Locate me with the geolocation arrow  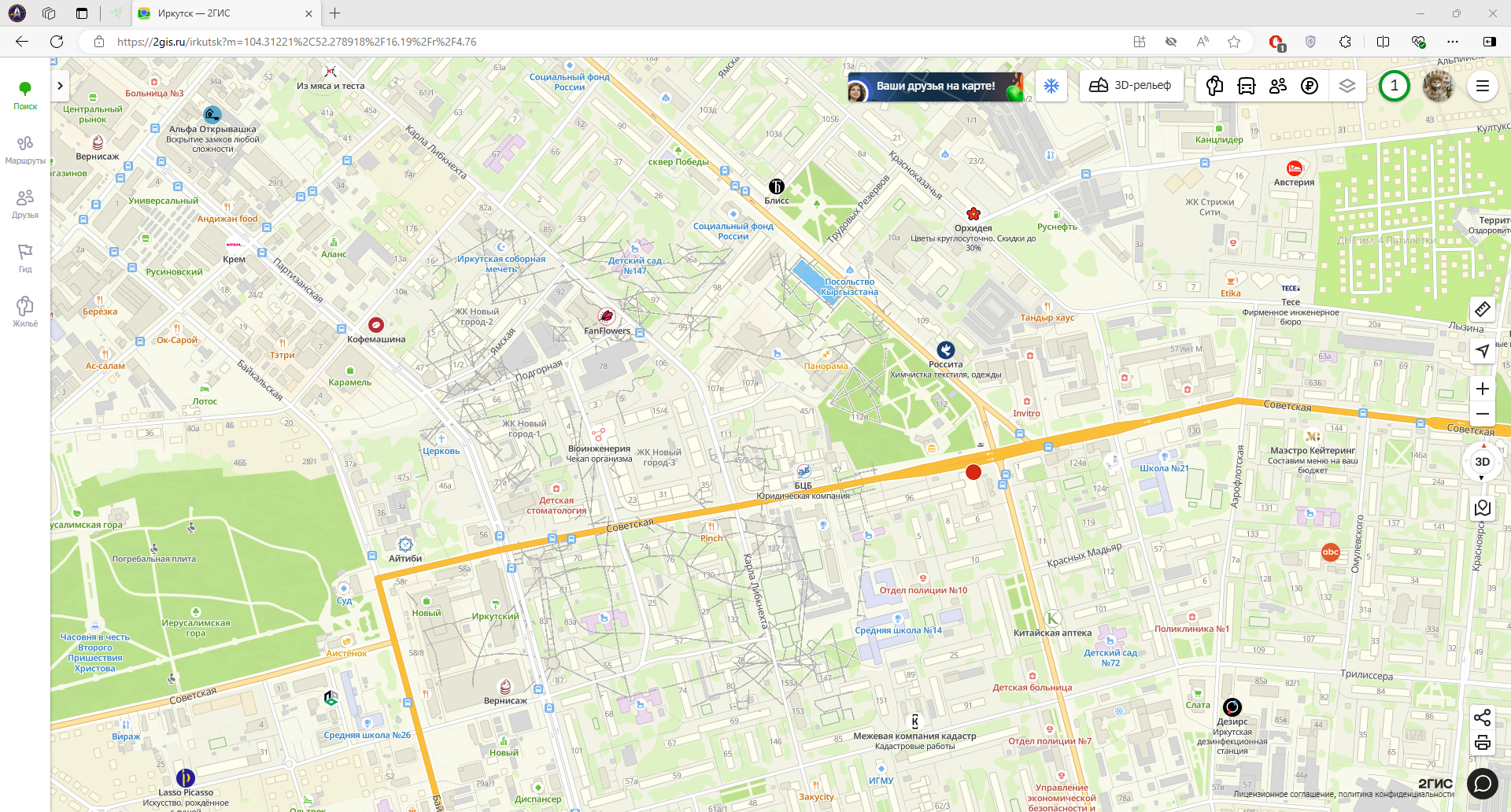1483,351
